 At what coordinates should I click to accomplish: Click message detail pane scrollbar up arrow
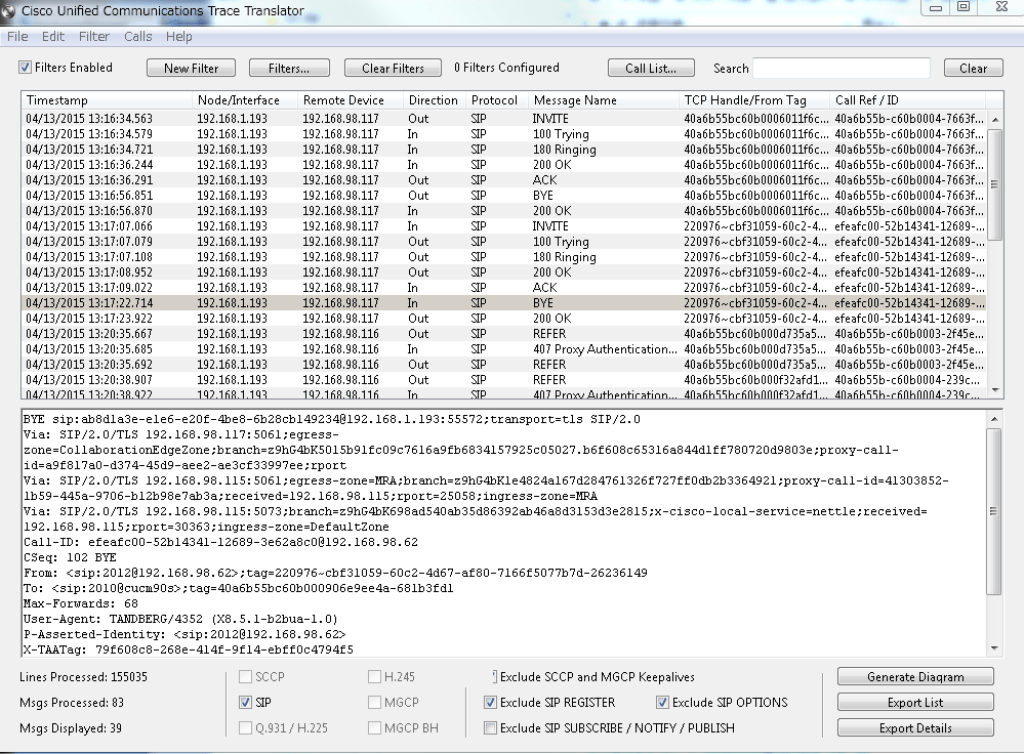pos(994,419)
